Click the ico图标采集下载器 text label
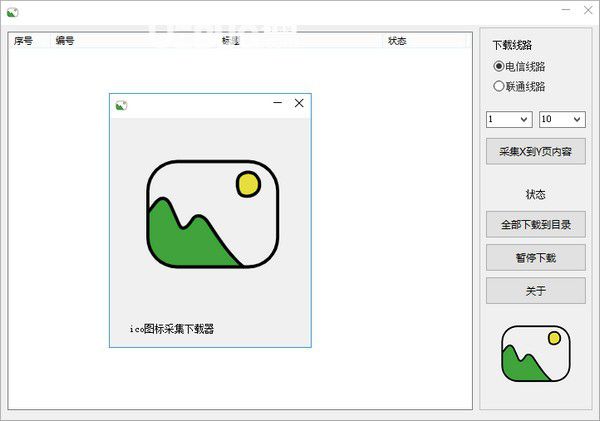600x421 pixels. (172, 329)
